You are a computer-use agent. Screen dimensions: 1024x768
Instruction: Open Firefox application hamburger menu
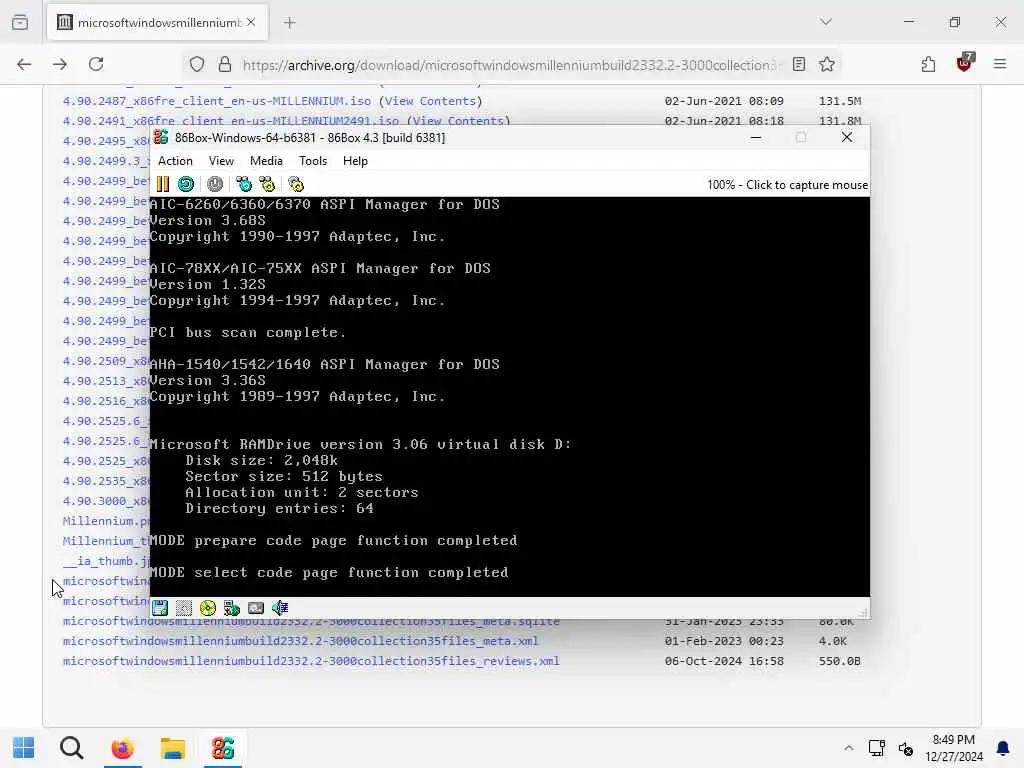1000,64
